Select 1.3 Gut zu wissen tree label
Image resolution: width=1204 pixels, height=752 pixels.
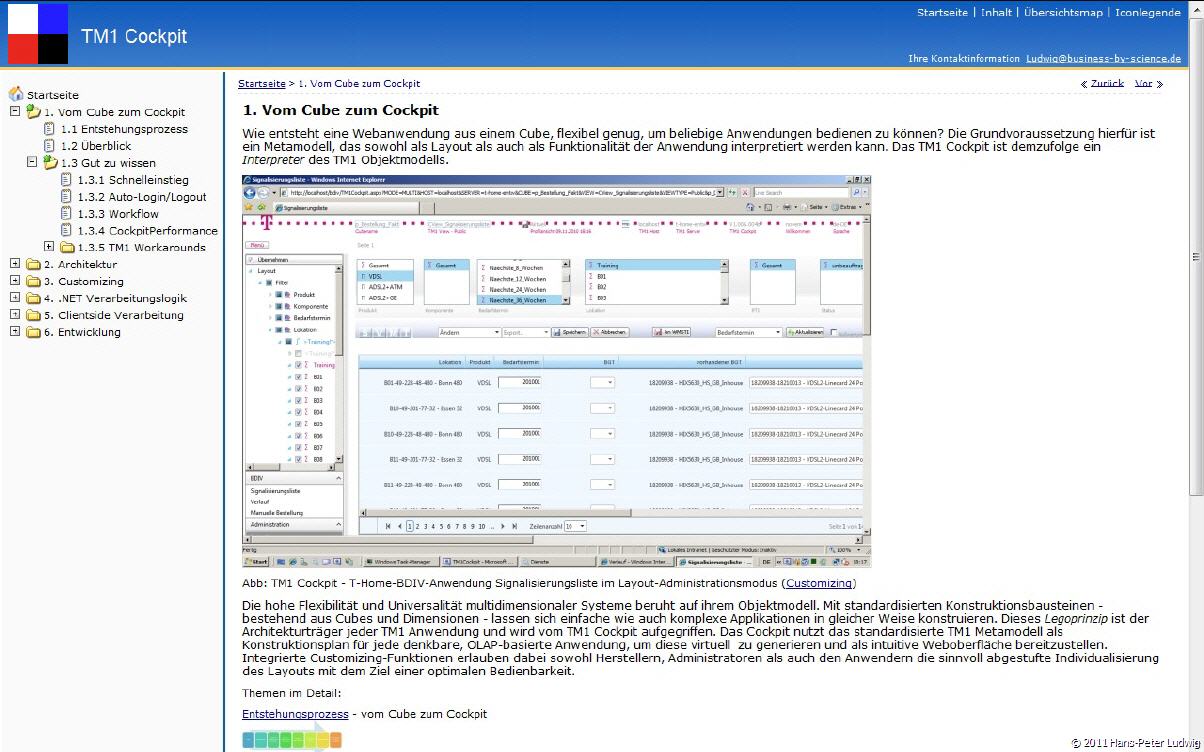[108, 163]
